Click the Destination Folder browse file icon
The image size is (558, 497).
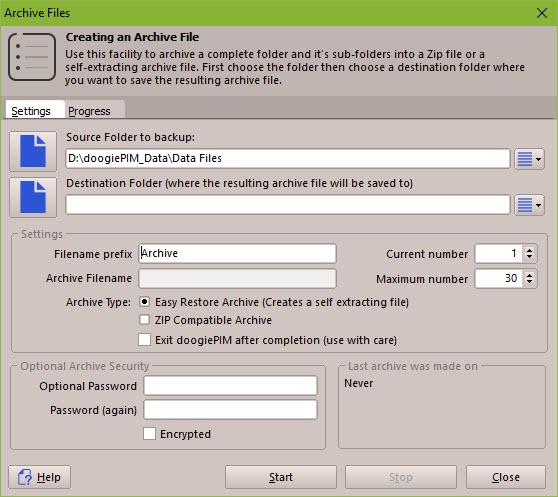pos(33,197)
